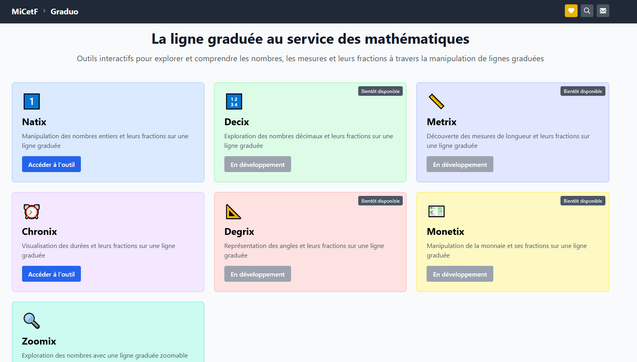
Task: Click Bientôt disponible badge on Degrix card
Action: (x=380, y=201)
